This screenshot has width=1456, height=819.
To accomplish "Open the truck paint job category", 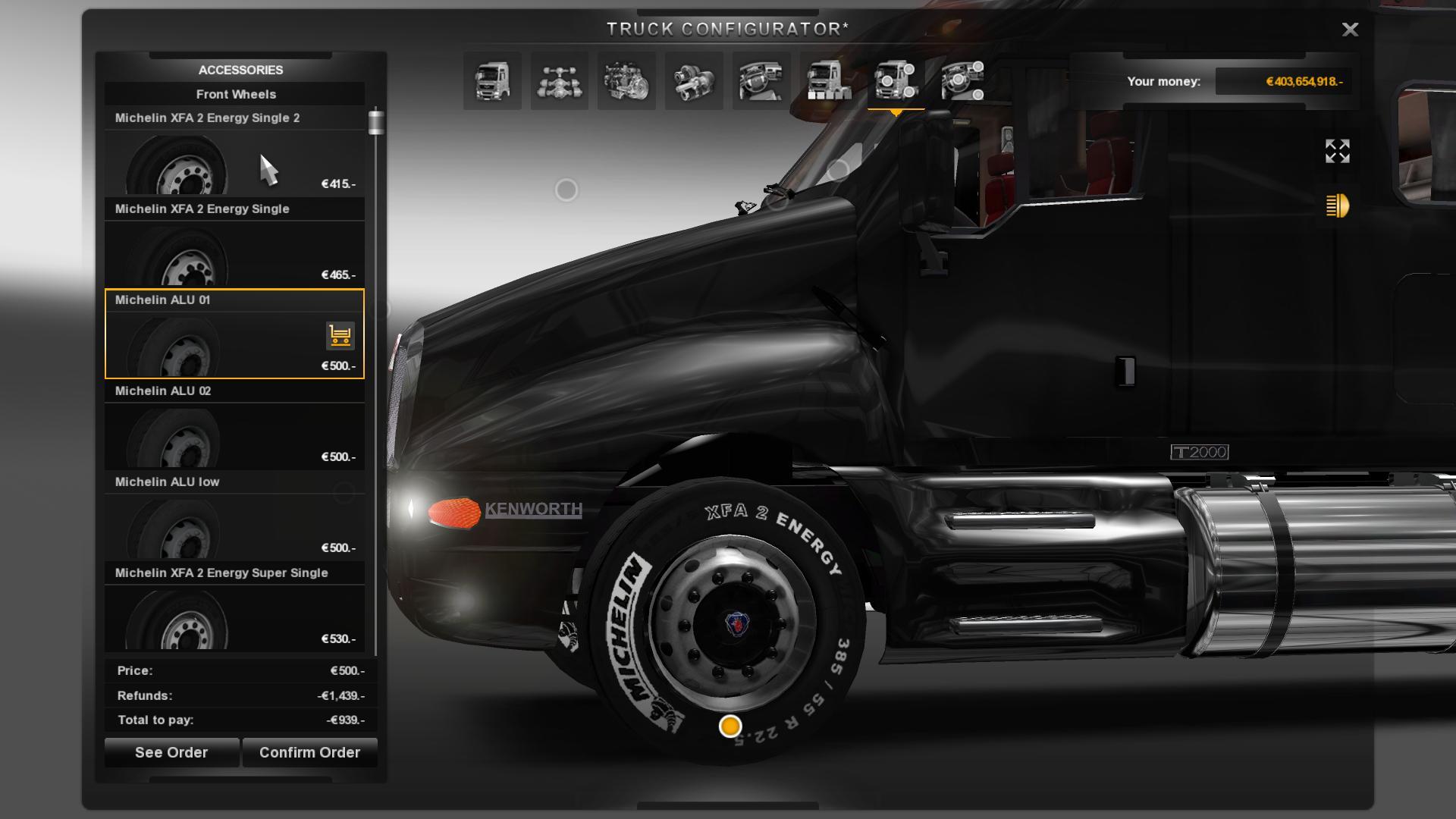I will (828, 80).
